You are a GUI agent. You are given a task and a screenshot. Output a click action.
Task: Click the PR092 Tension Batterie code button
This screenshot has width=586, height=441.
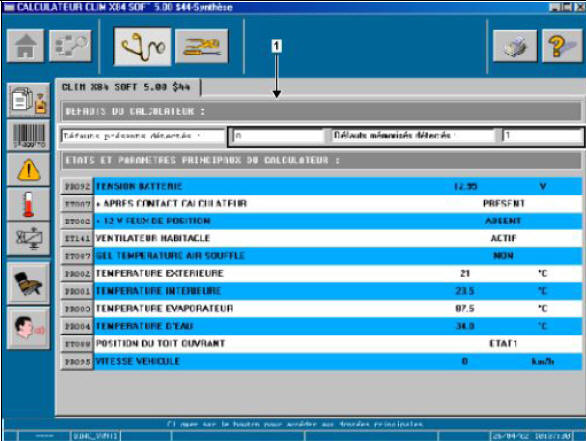coord(77,186)
